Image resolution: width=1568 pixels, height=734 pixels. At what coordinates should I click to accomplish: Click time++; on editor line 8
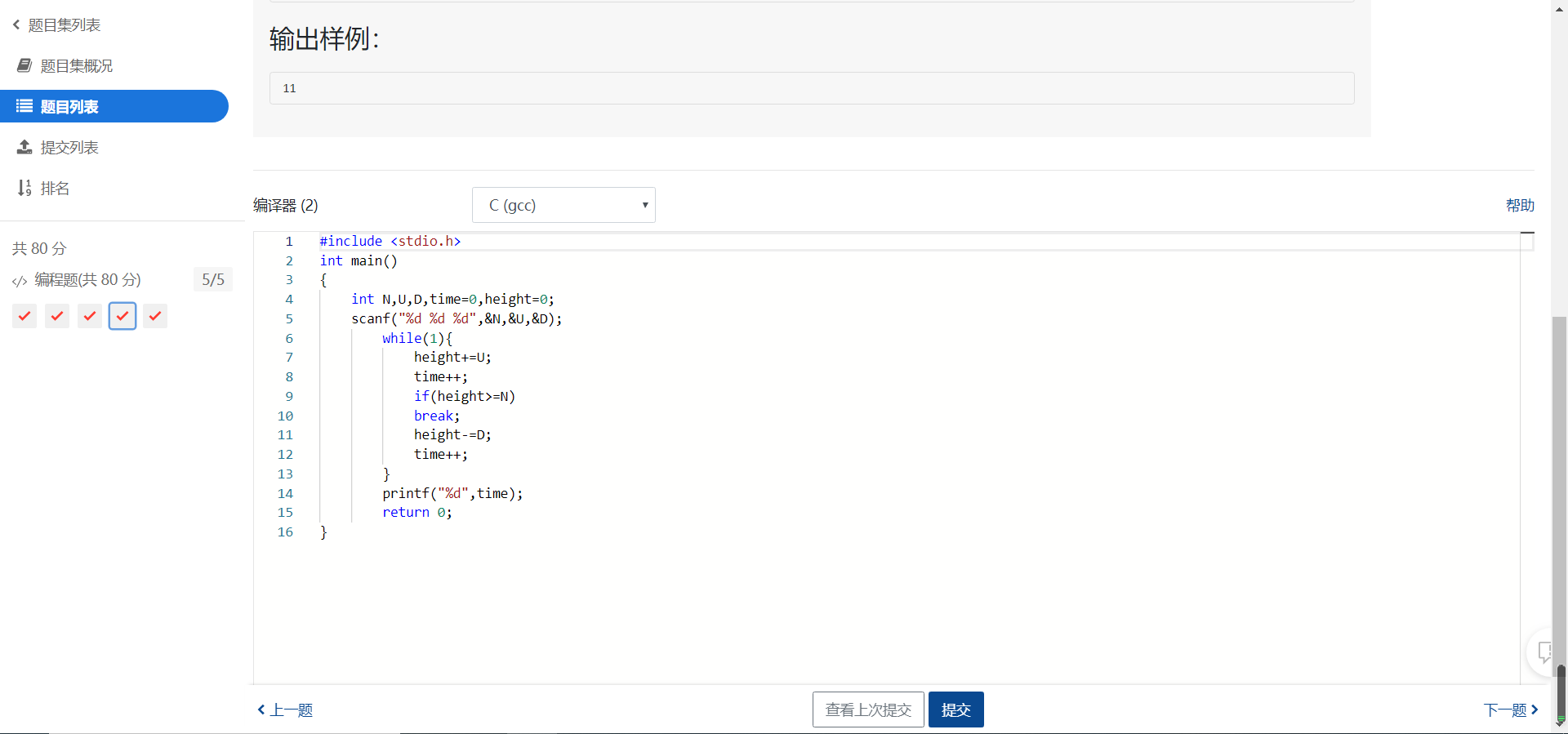click(x=441, y=377)
